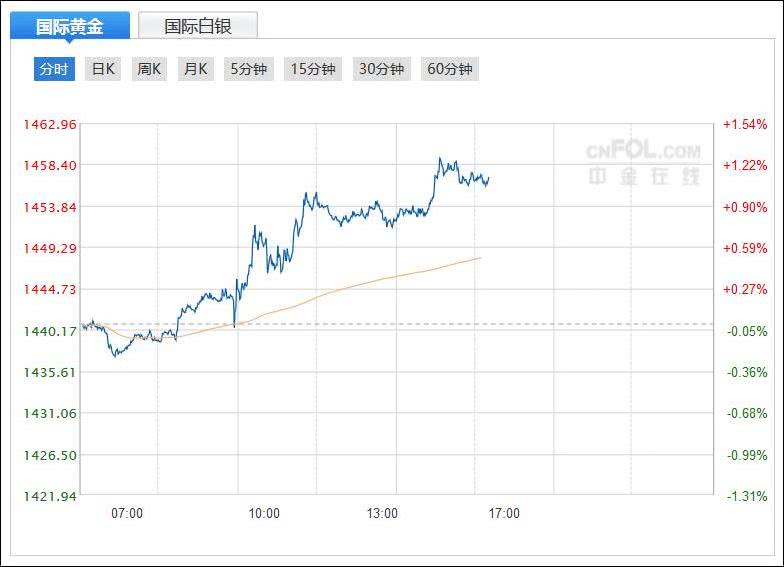Screen dimensions: 784x567
Task: Select the 分时 chart view
Action: coord(54,69)
